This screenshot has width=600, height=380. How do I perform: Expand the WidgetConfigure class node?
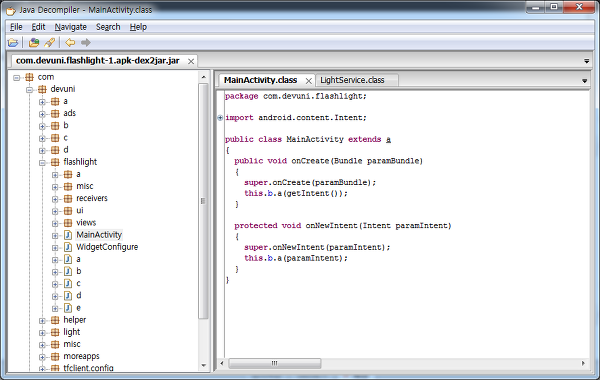[x=55, y=248]
